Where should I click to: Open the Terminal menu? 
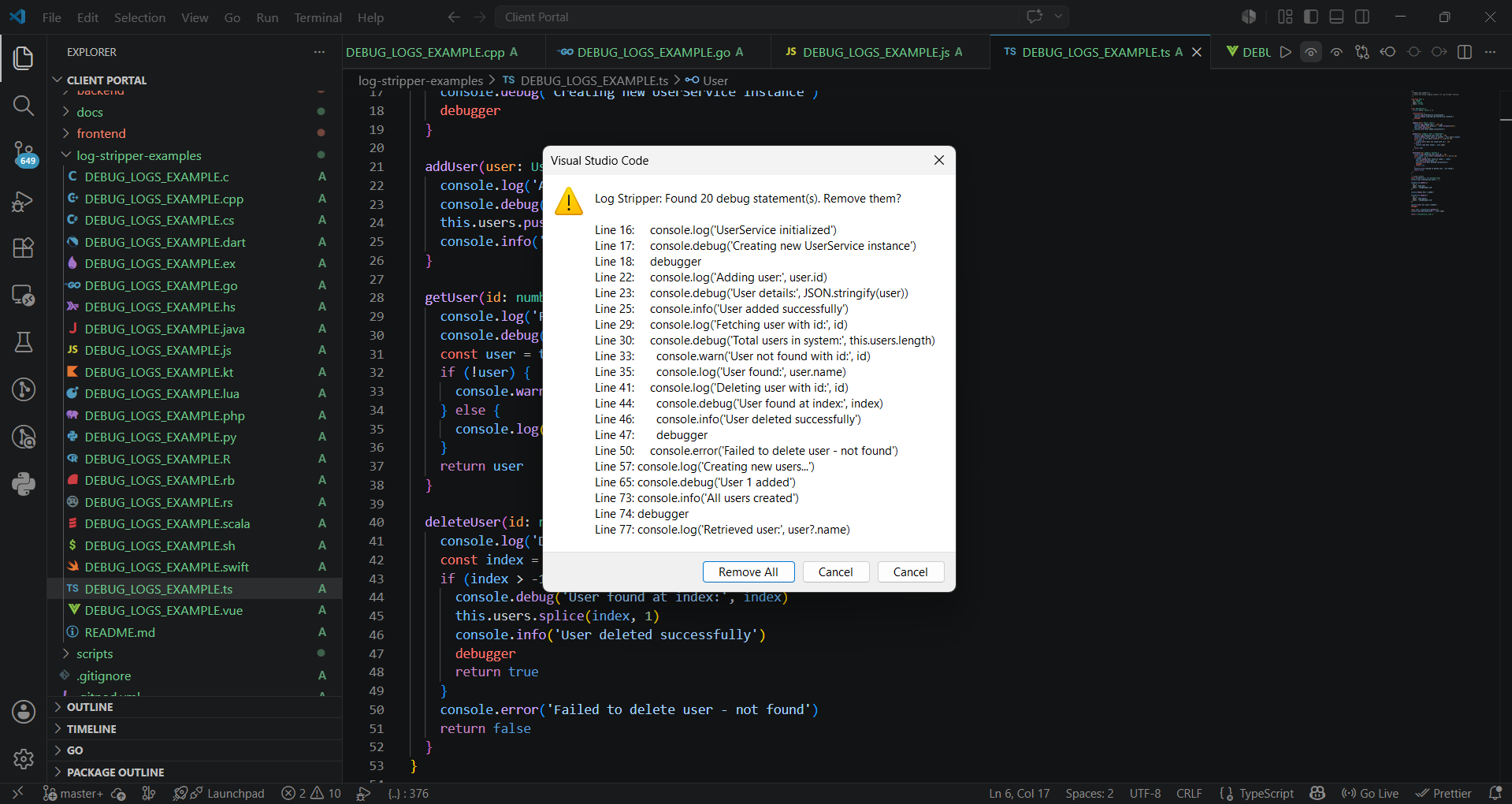pyautogui.click(x=318, y=17)
